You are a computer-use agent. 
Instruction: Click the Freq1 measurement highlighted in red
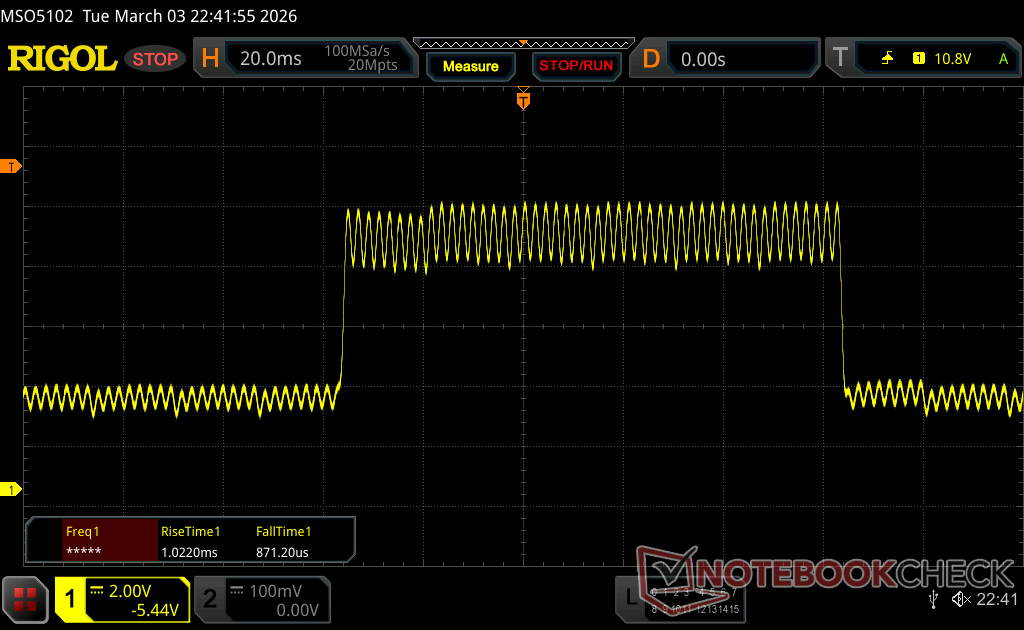(x=93, y=541)
